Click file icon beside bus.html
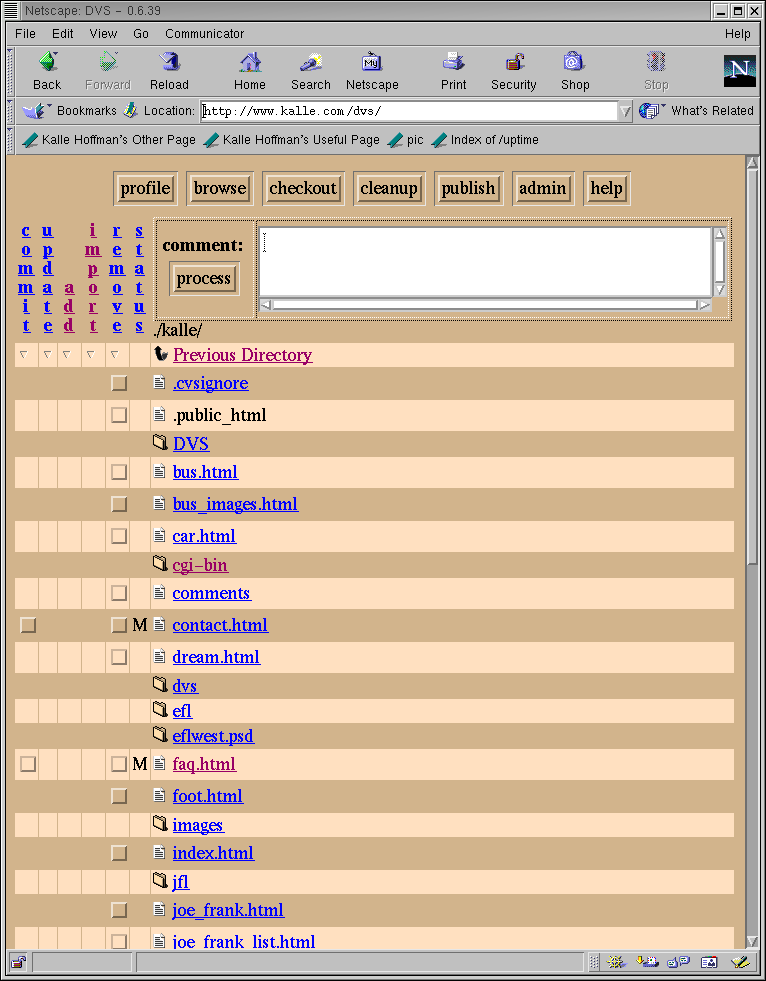The height and width of the screenshot is (981, 766). pyautogui.click(x=160, y=470)
